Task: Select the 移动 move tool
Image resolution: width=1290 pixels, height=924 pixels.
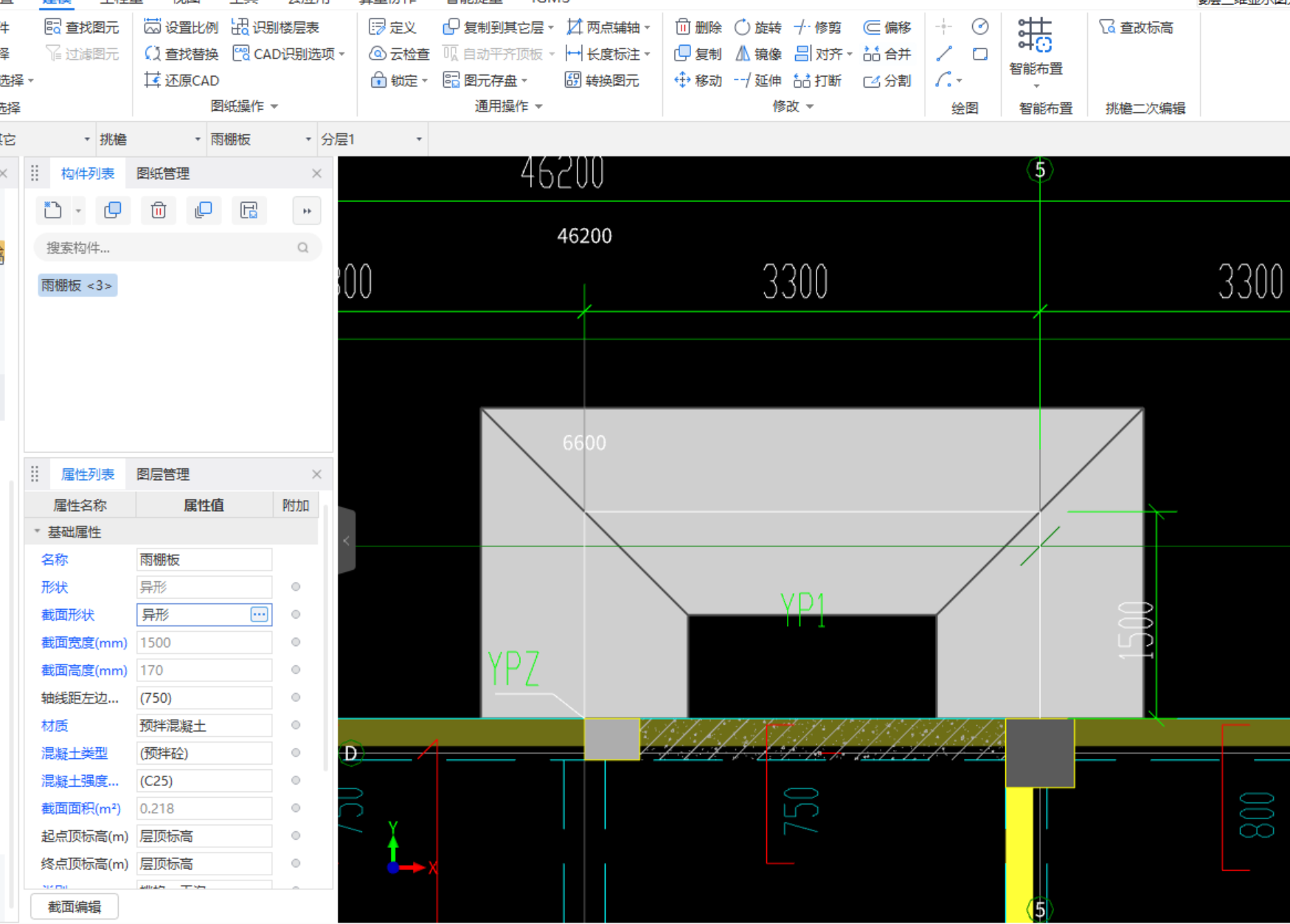Action: coord(698,80)
